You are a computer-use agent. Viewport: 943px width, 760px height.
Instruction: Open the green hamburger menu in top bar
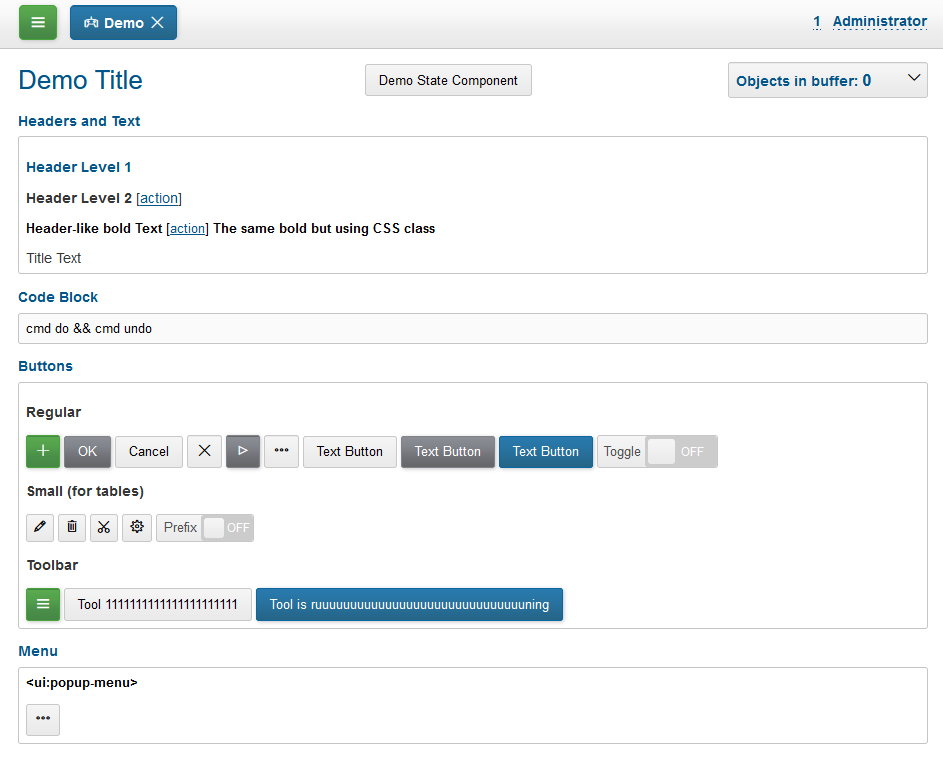point(38,22)
